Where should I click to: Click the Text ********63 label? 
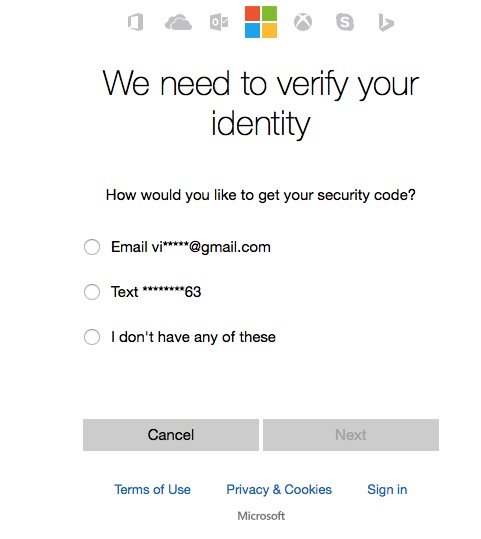156,292
